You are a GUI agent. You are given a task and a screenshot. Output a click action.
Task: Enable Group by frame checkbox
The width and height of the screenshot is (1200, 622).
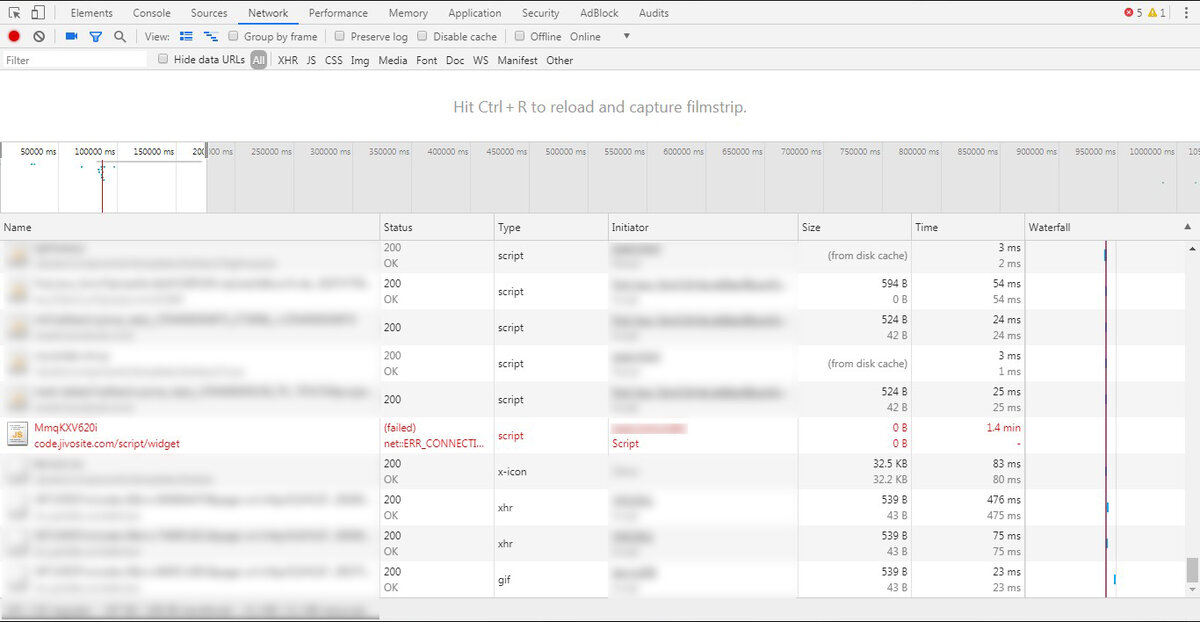[234, 36]
